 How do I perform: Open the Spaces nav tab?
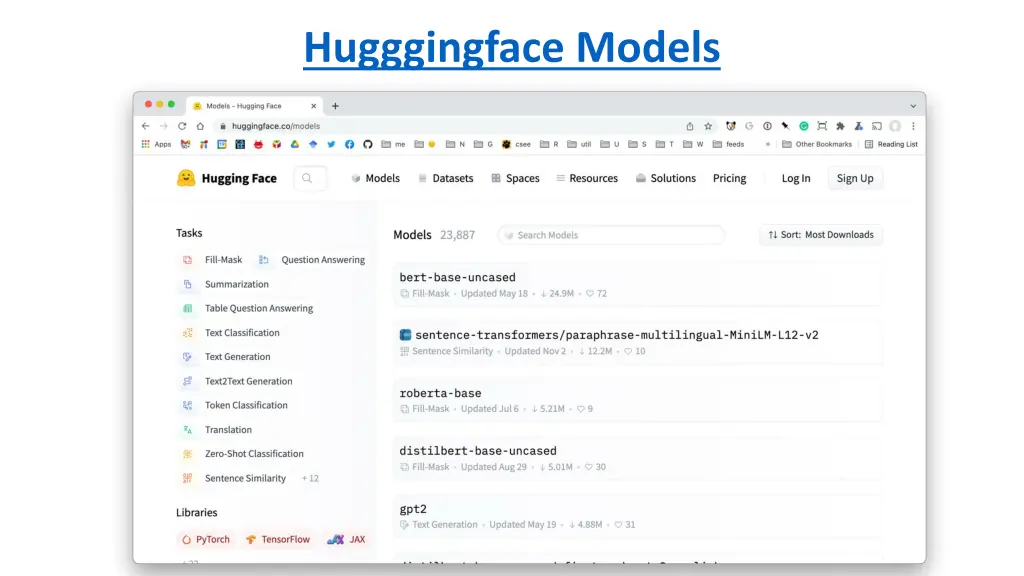pyautogui.click(x=515, y=178)
